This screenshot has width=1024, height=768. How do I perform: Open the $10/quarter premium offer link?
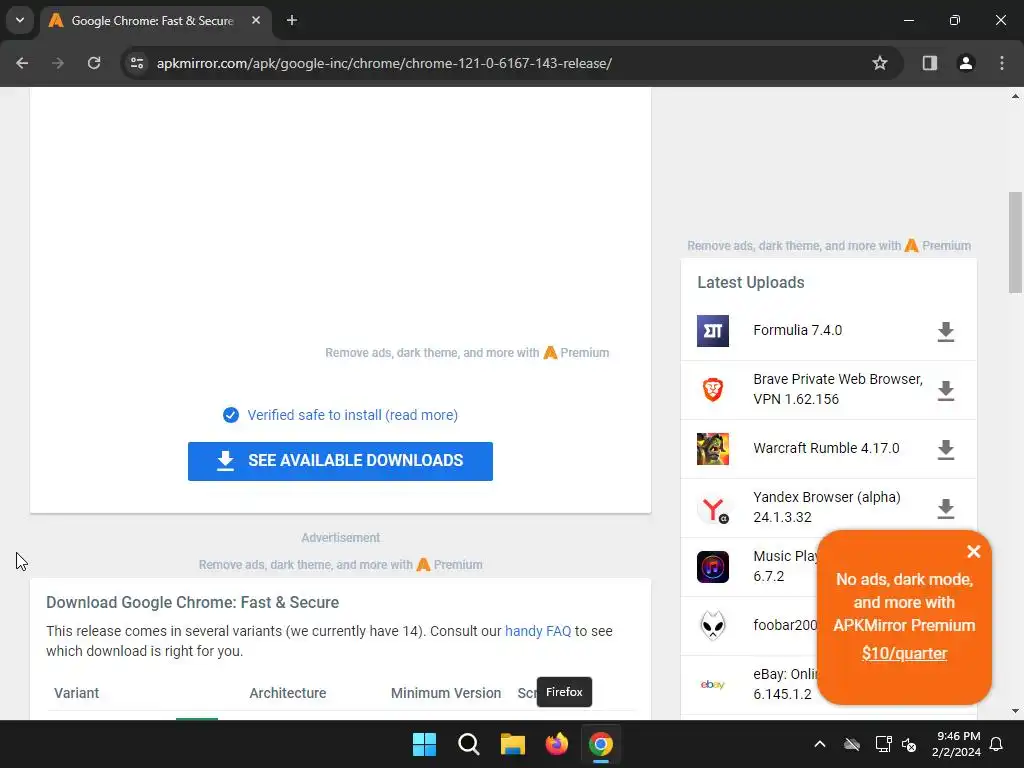904,654
